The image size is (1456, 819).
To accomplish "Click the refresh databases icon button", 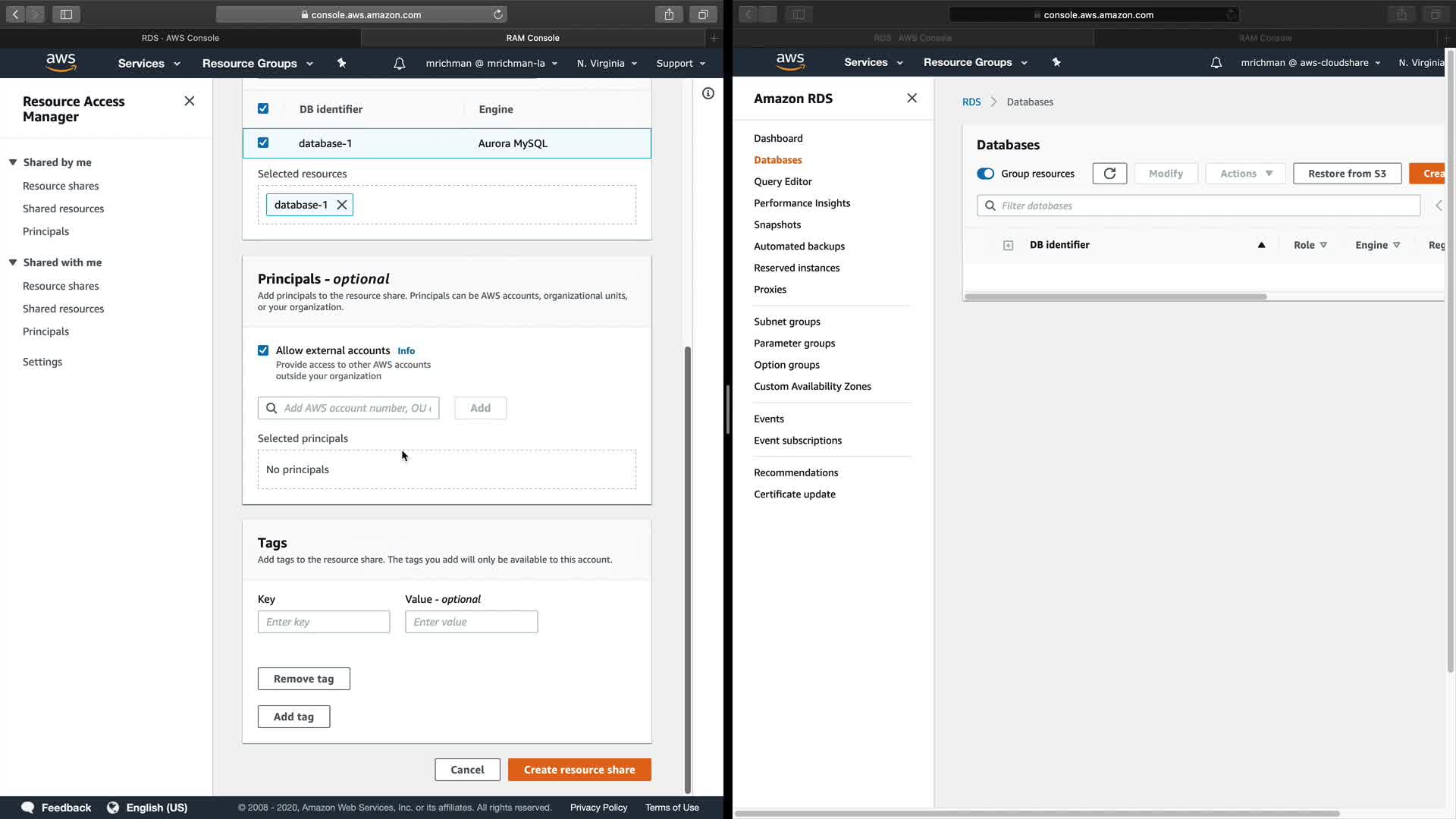I will point(1109,174).
